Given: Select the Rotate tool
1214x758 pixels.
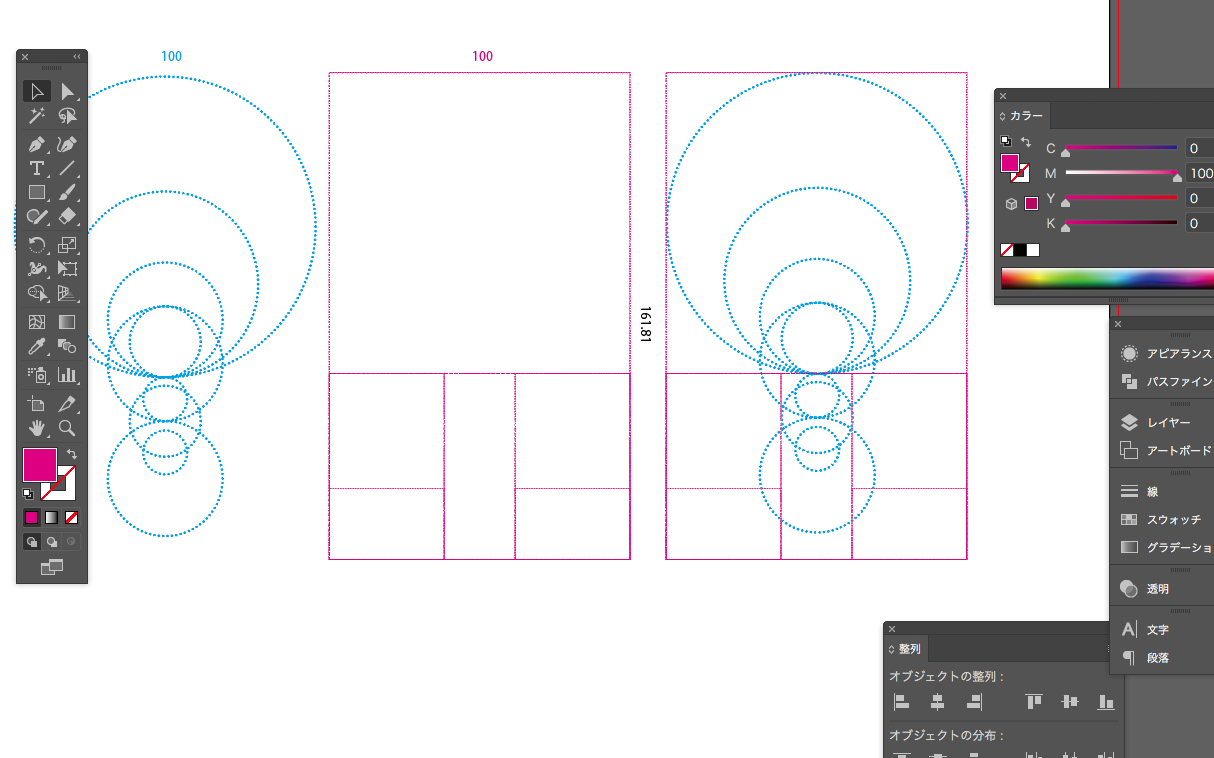Looking at the screenshot, I should point(37,244).
